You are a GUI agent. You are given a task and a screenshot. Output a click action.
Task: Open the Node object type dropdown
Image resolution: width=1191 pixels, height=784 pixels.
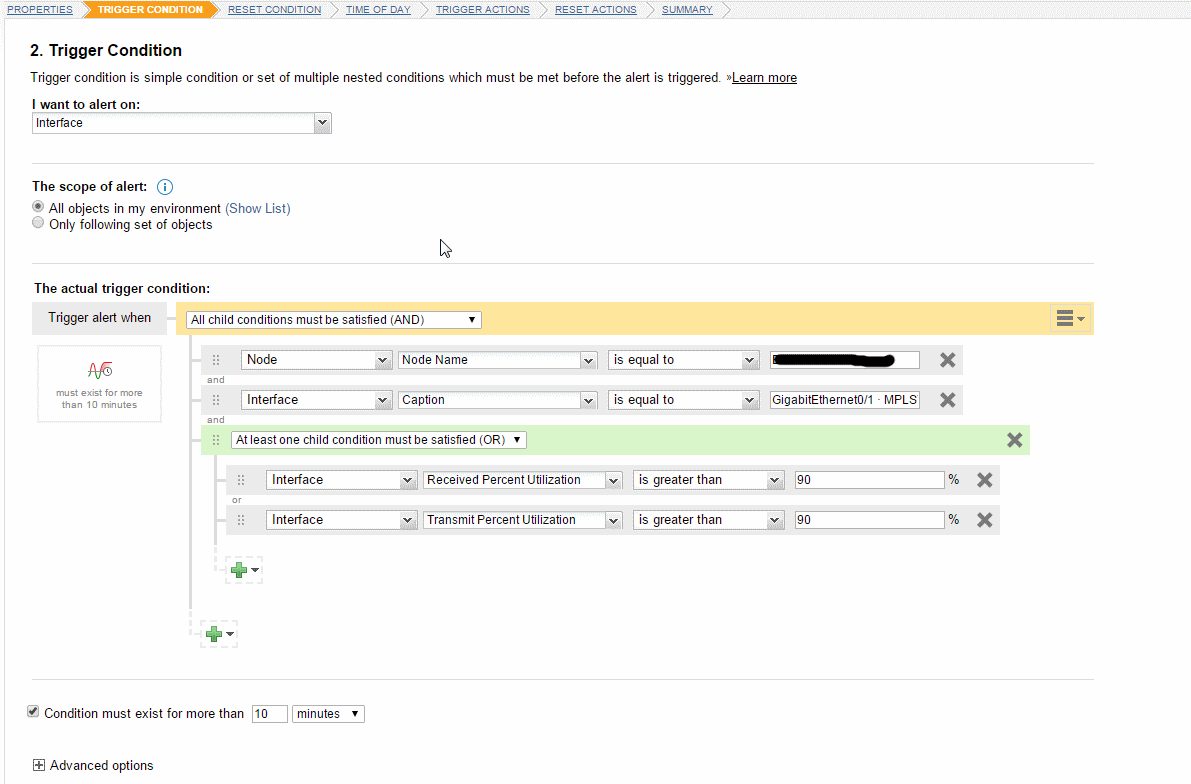point(316,360)
